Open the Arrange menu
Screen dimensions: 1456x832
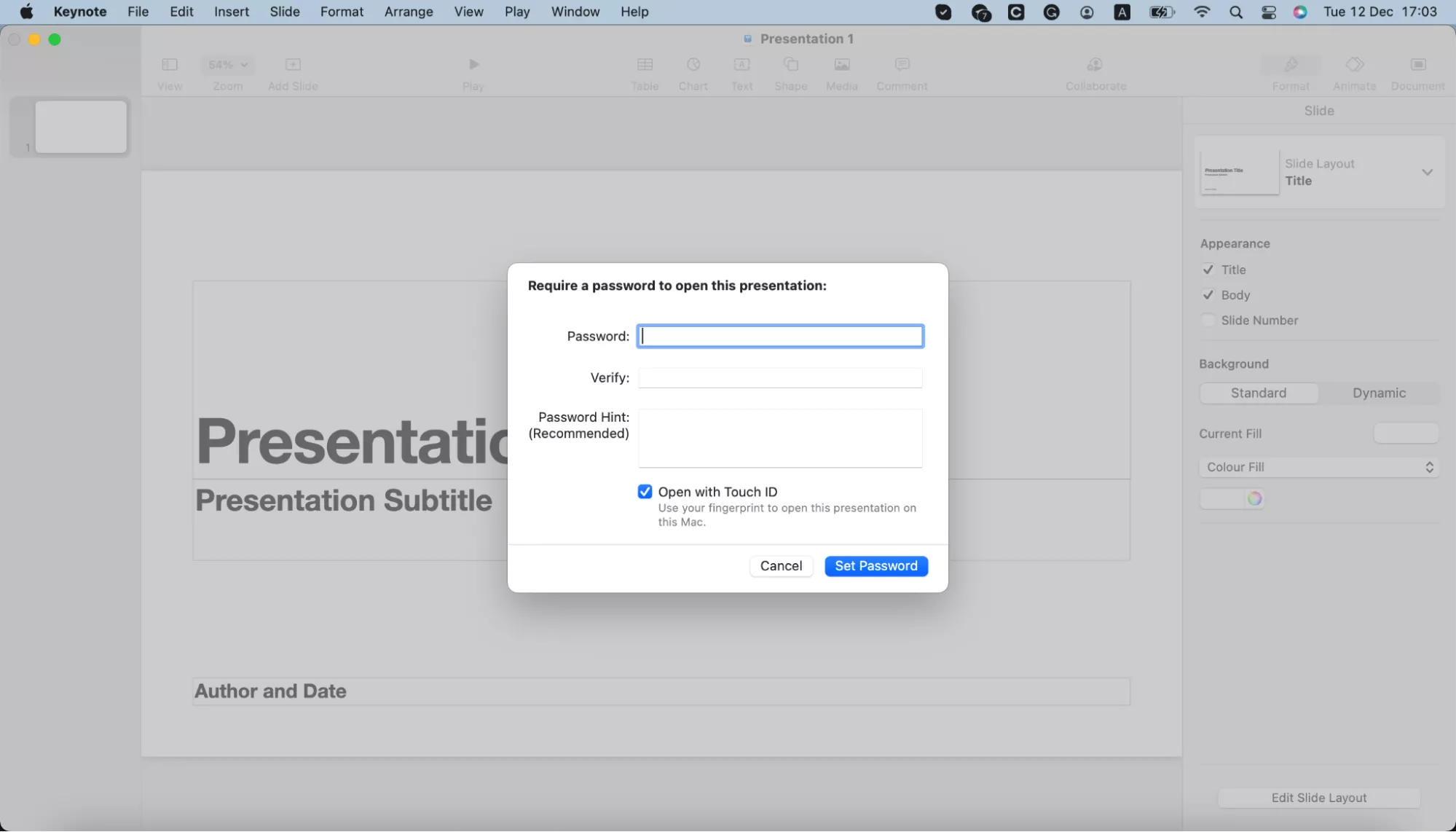408,12
